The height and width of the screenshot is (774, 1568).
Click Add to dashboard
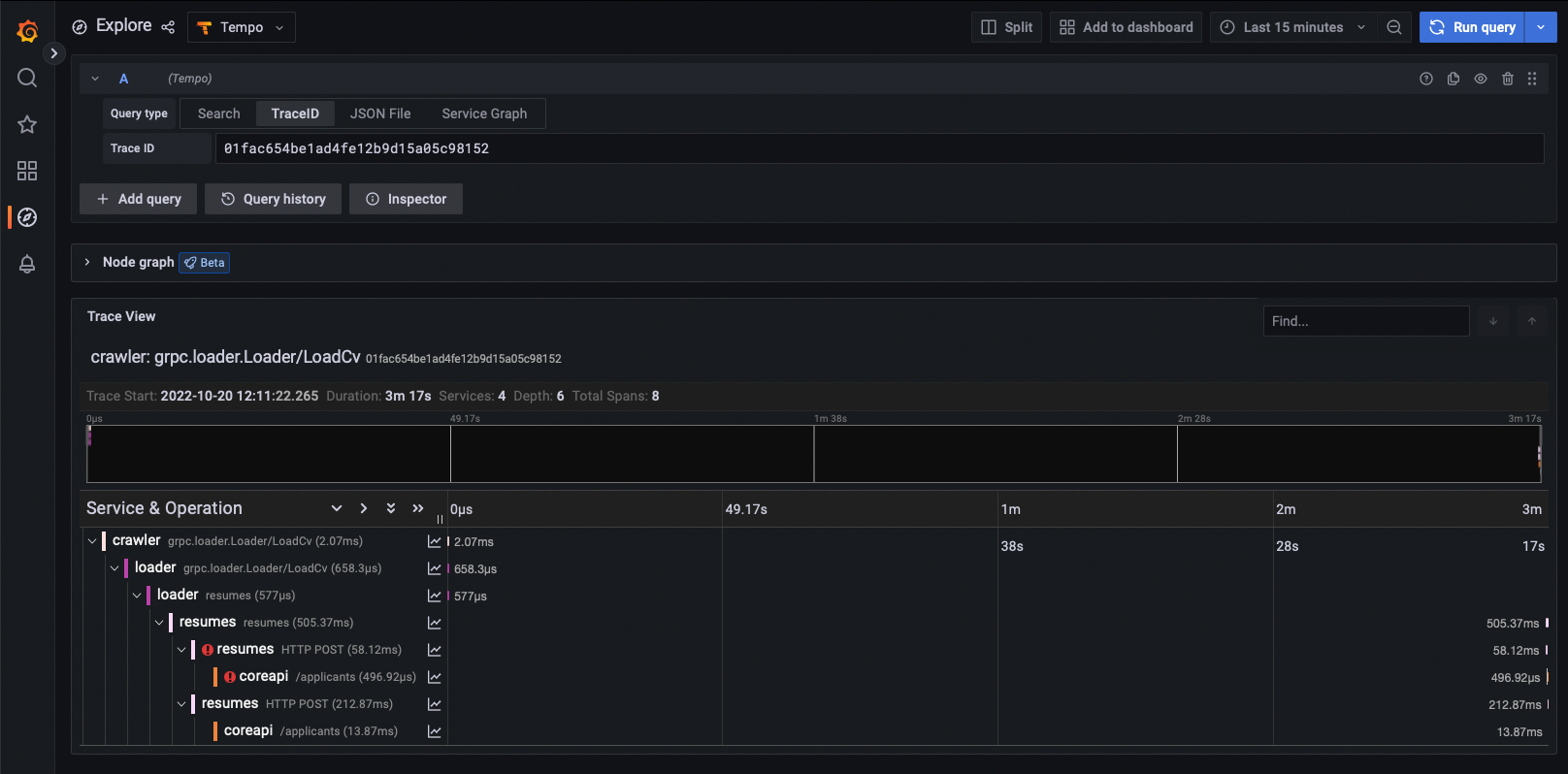[1126, 27]
